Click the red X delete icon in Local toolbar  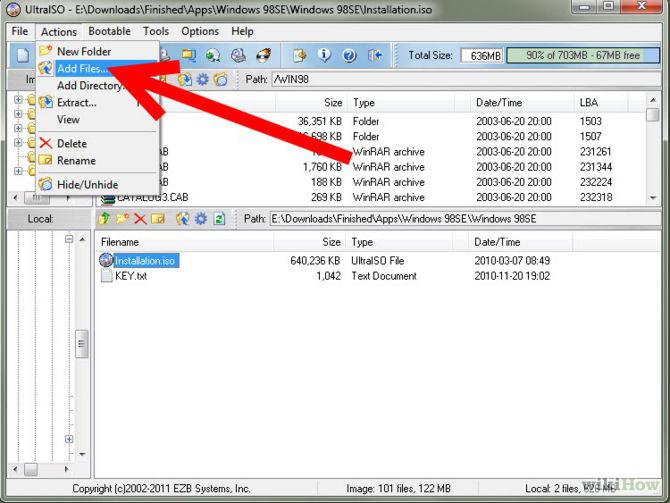click(140, 219)
